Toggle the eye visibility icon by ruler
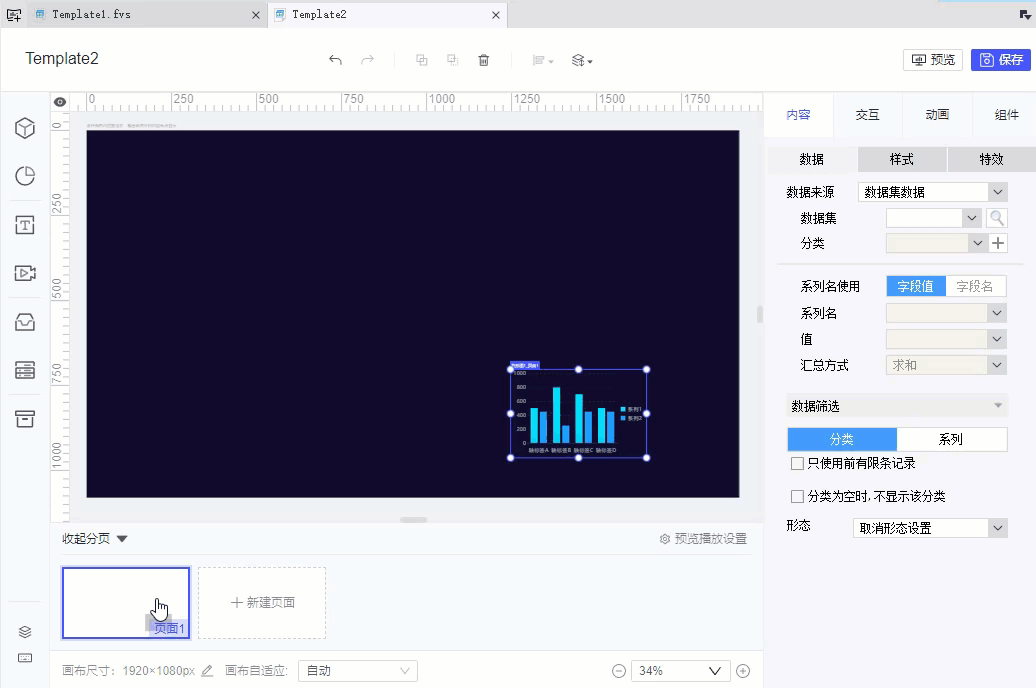 click(x=60, y=102)
